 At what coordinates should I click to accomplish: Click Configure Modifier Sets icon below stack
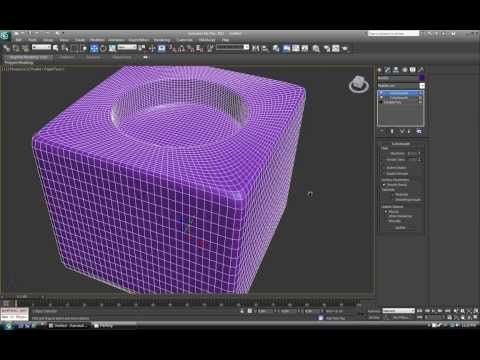(x=419, y=131)
